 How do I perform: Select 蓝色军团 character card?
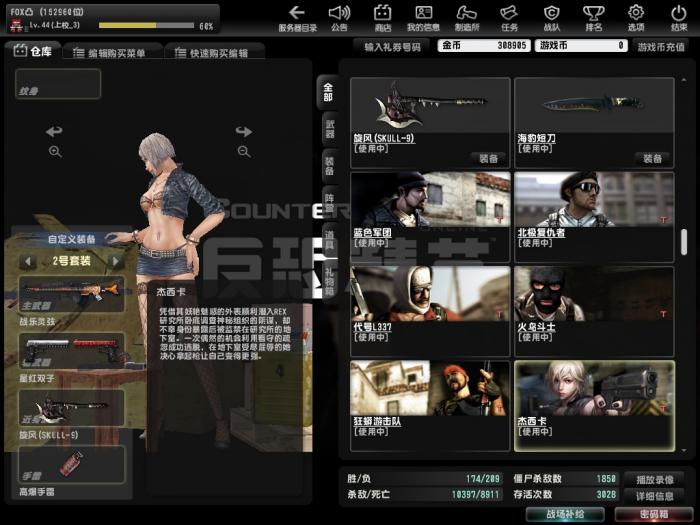(x=430, y=217)
